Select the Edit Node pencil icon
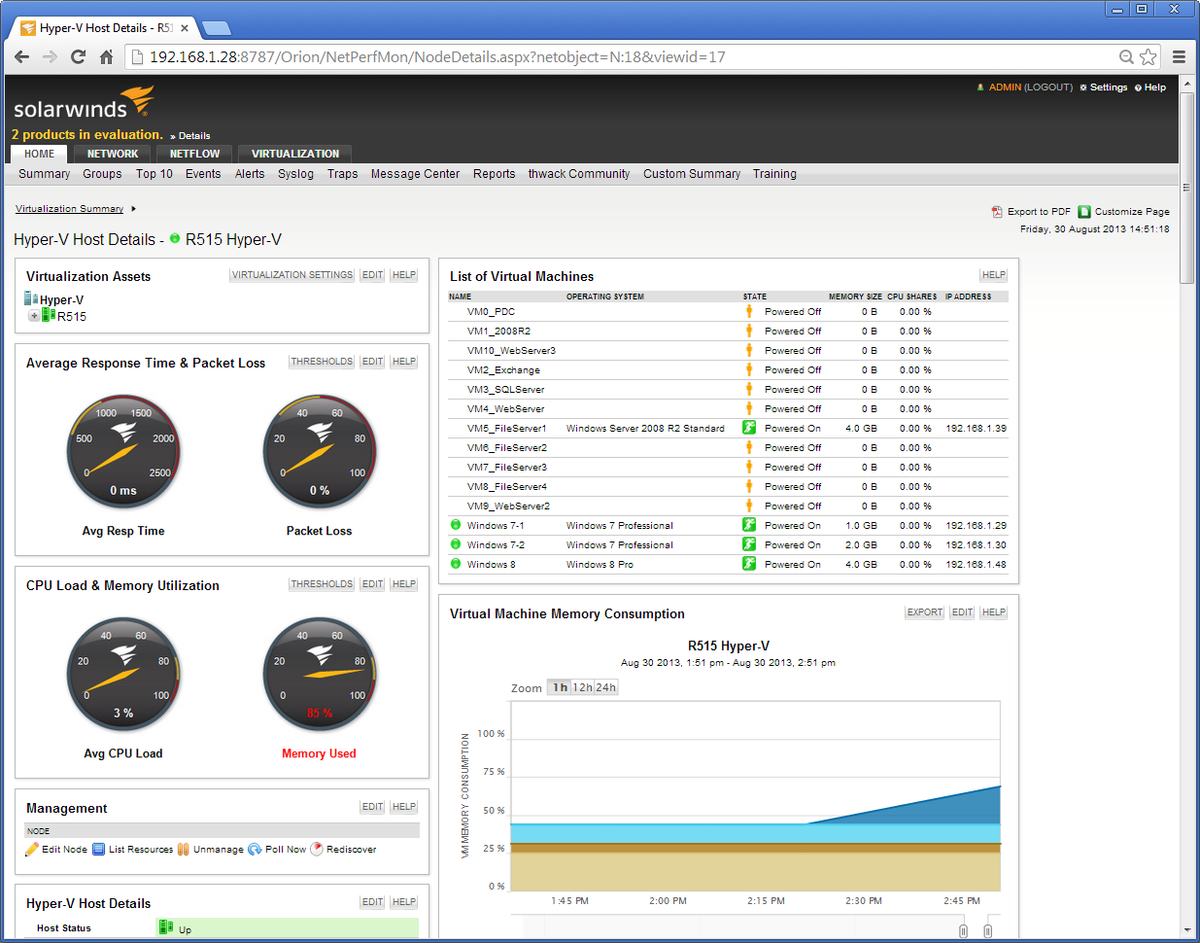 pos(30,849)
